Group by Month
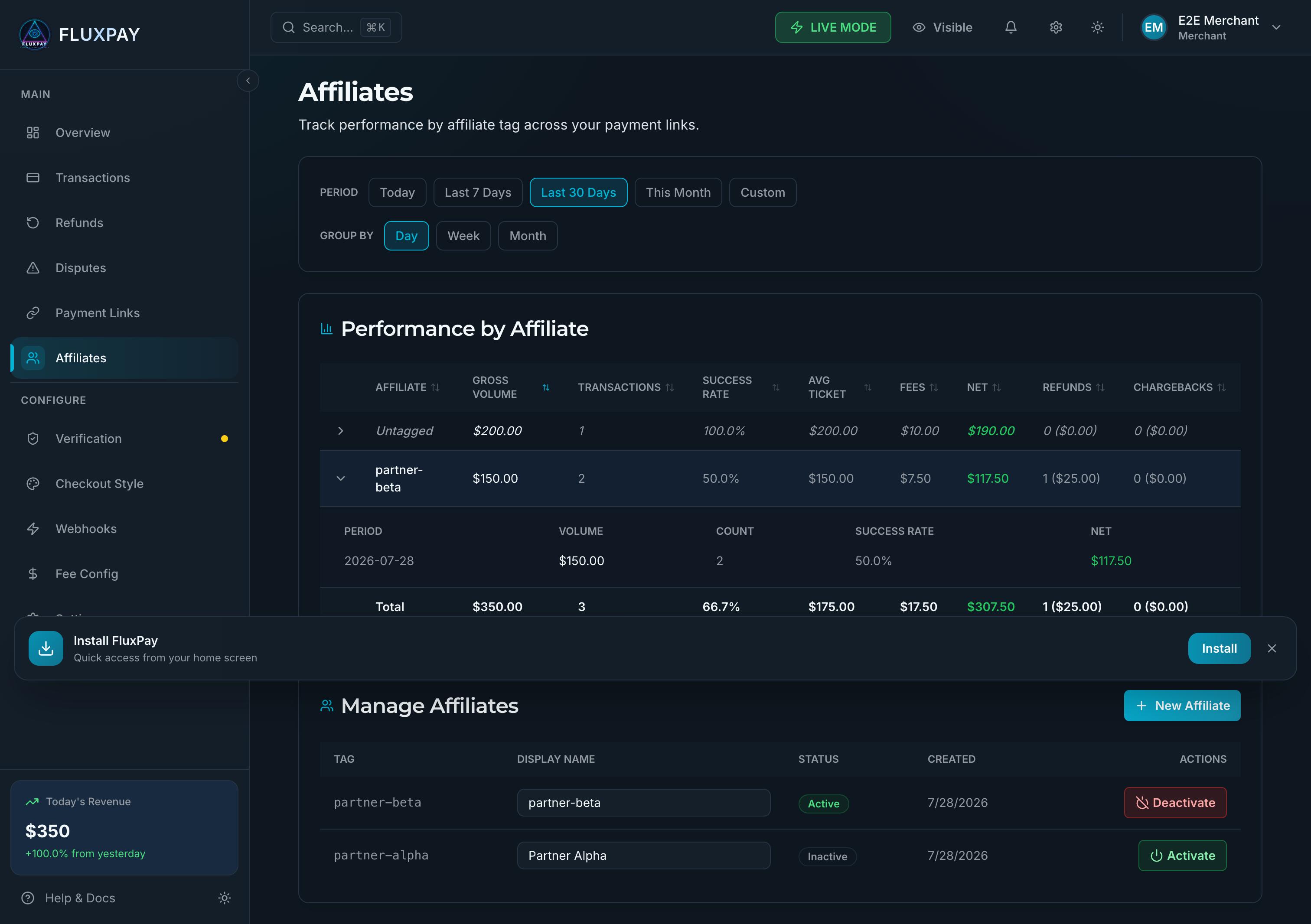Viewport: 1311px width, 924px height. (528, 236)
